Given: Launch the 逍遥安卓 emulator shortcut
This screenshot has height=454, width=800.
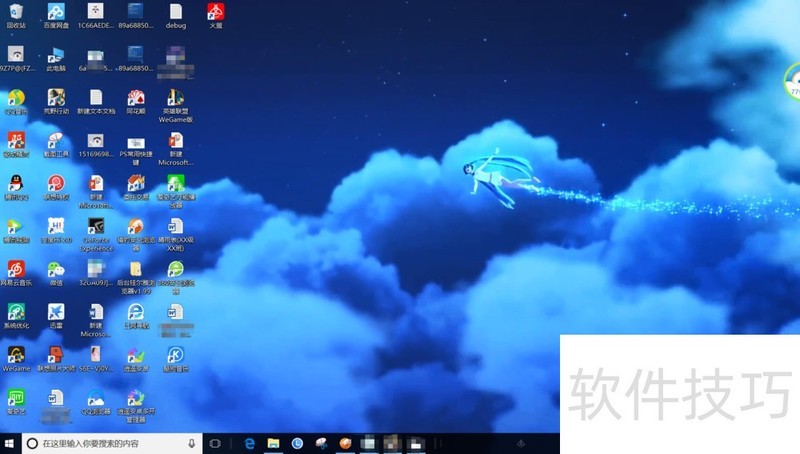Looking at the screenshot, I should pos(136,359).
